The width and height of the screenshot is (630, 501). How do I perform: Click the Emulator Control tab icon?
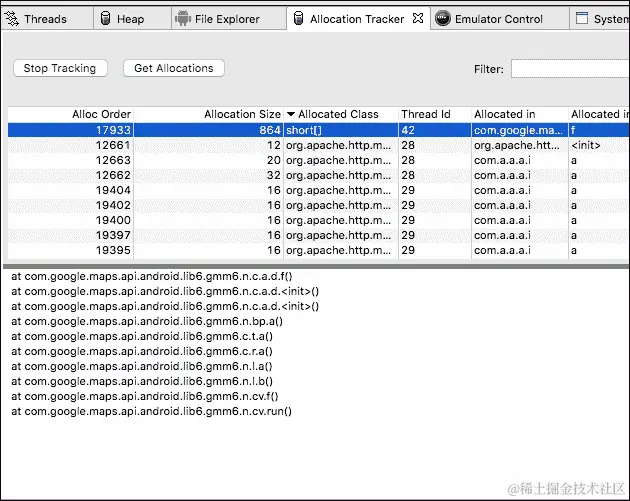point(443,18)
